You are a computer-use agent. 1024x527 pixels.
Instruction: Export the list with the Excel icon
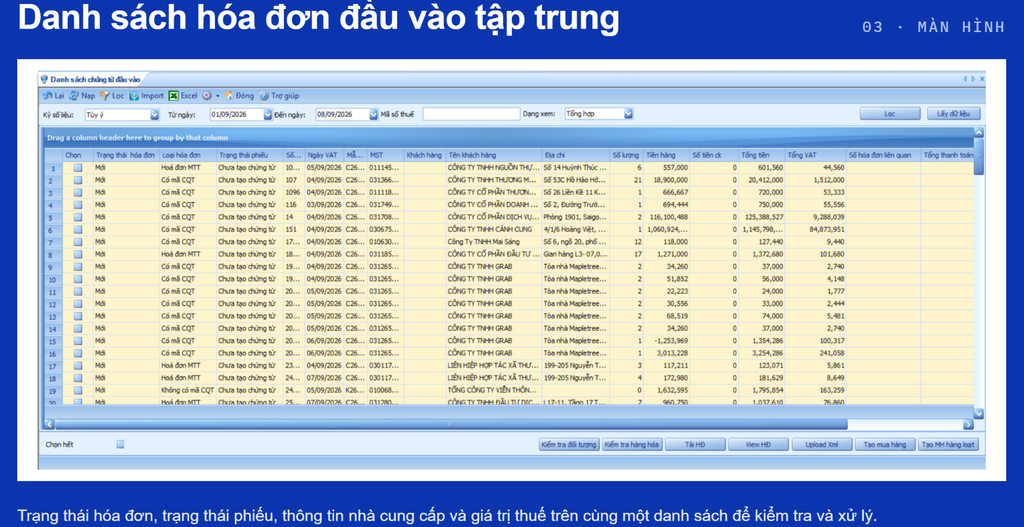pyautogui.click(x=174, y=96)
